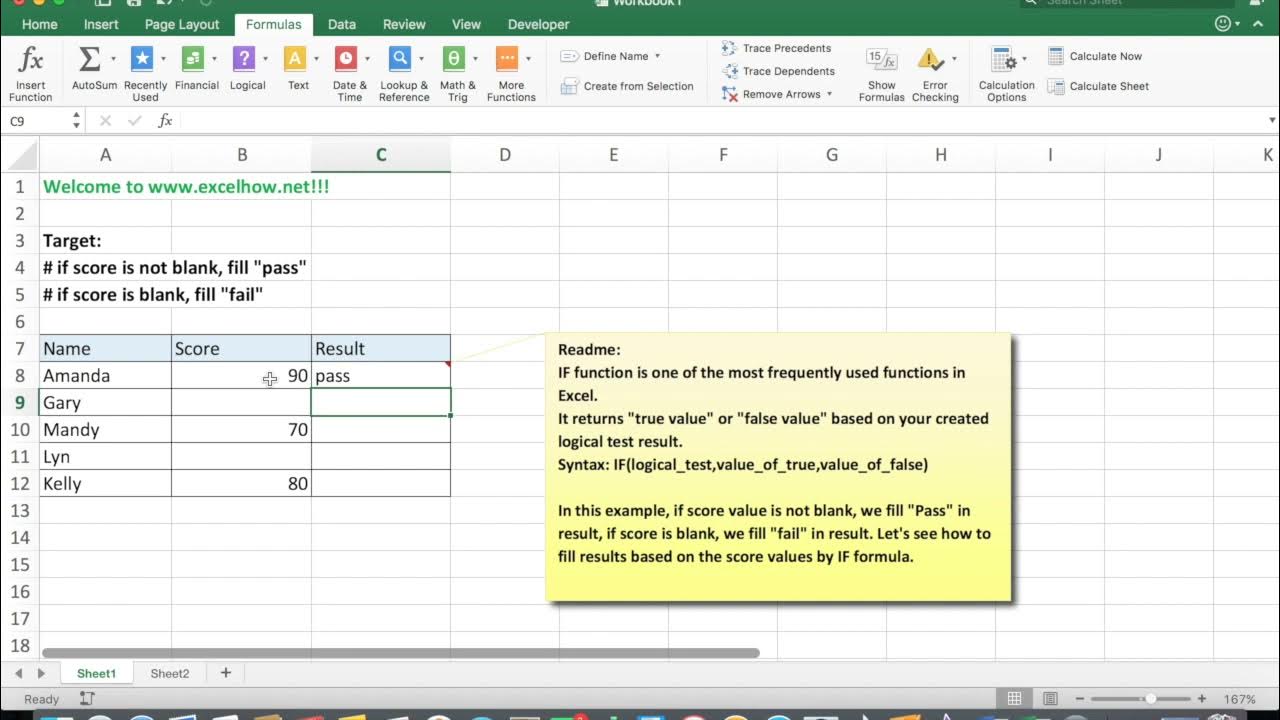The image size is (1280, 720).
Task: Click the arrow next to Error Checking
Action: click(953, 59)
